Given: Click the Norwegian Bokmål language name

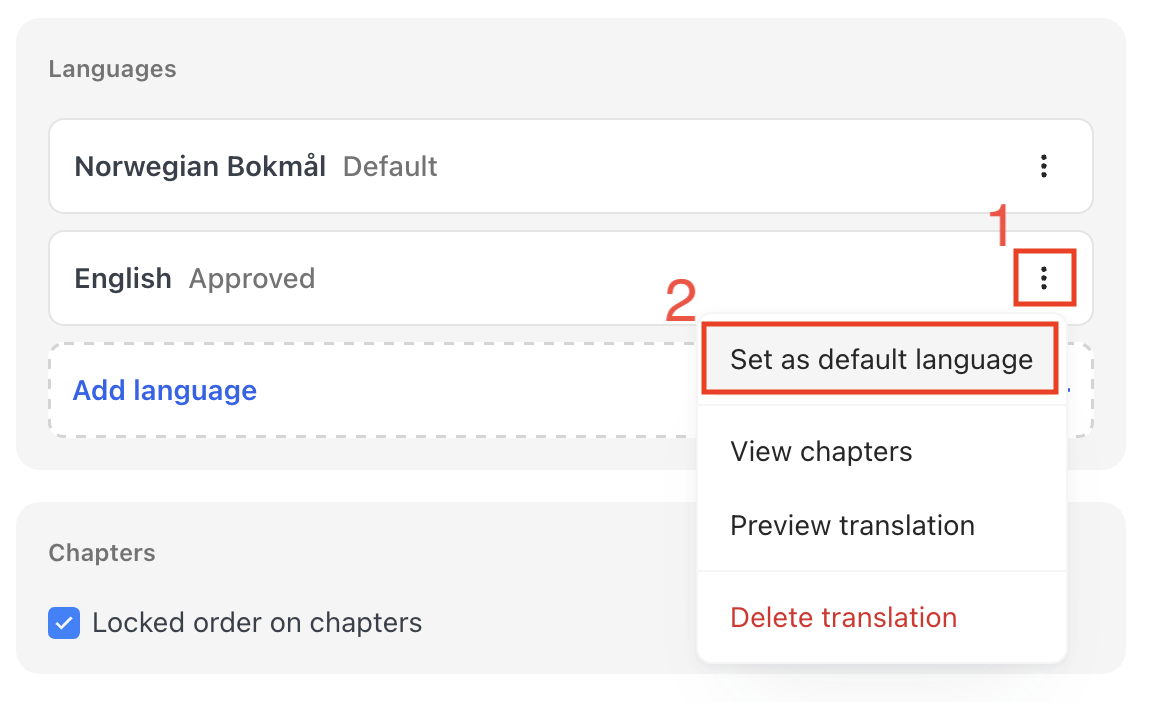Looking at the screenshot, I should pyautogui.click(x=200, y=166).
